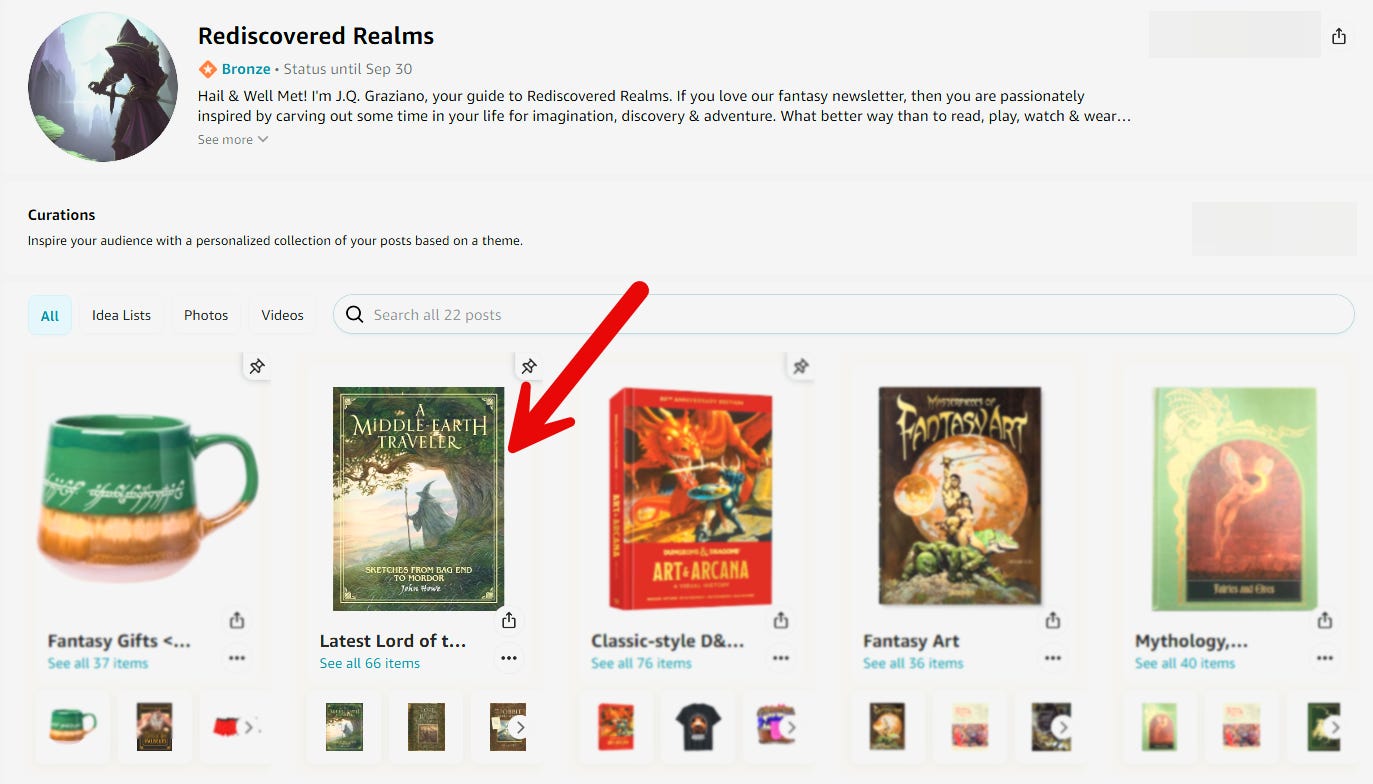Show next items in Fantasy Gifts carousel
Screen dimensions: 1373x784
[x=247, y=727]
